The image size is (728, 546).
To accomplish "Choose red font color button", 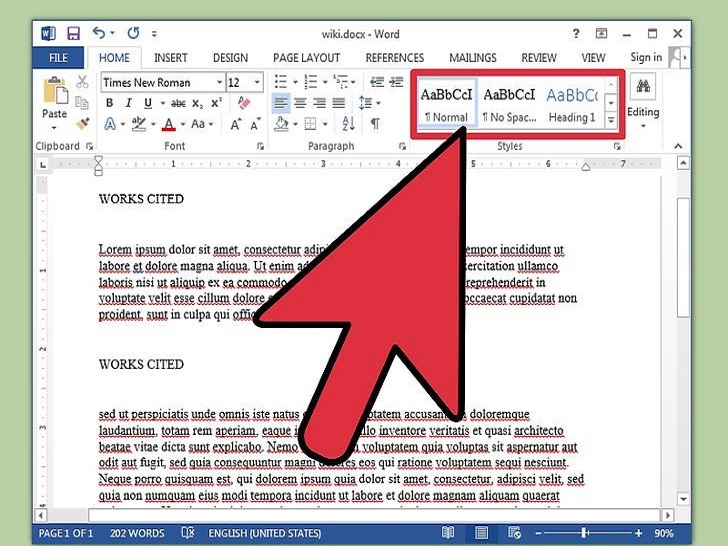I will (169, 124).
